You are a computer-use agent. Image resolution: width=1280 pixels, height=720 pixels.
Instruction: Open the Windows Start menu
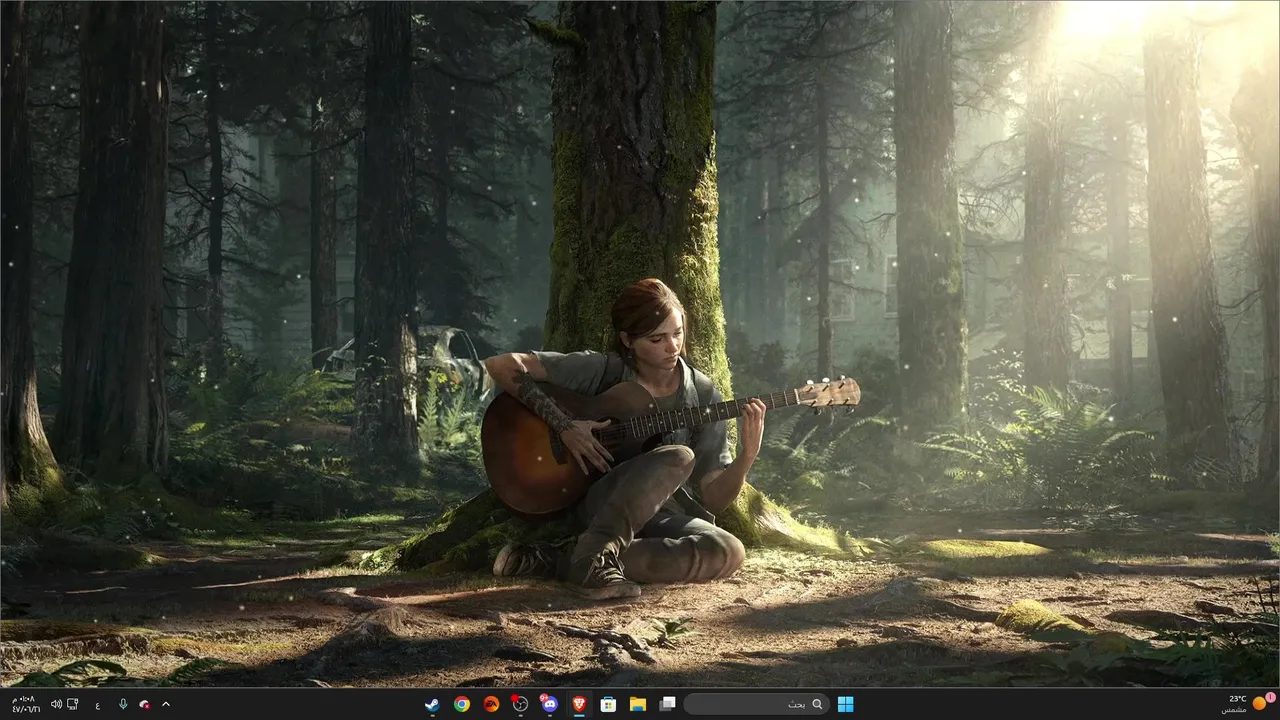tap(846, 704)
